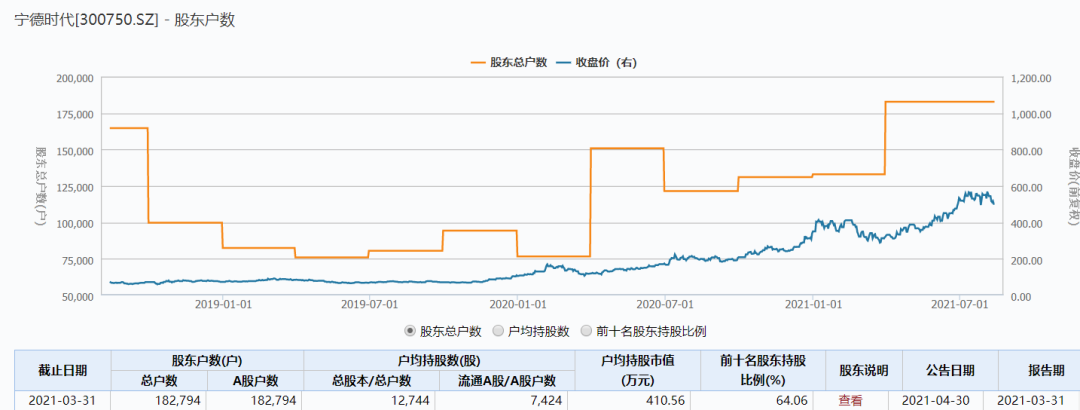Click the A股户数 column header
This screenshot has height=410, width=1080.
255,380
